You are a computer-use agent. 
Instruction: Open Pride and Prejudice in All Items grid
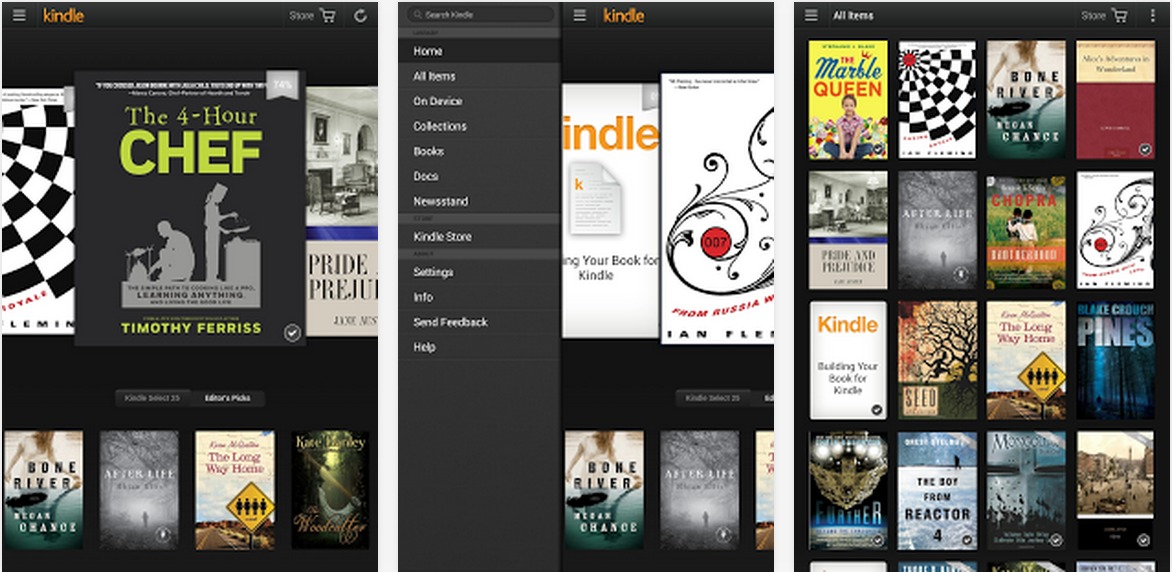pos(848,230)
